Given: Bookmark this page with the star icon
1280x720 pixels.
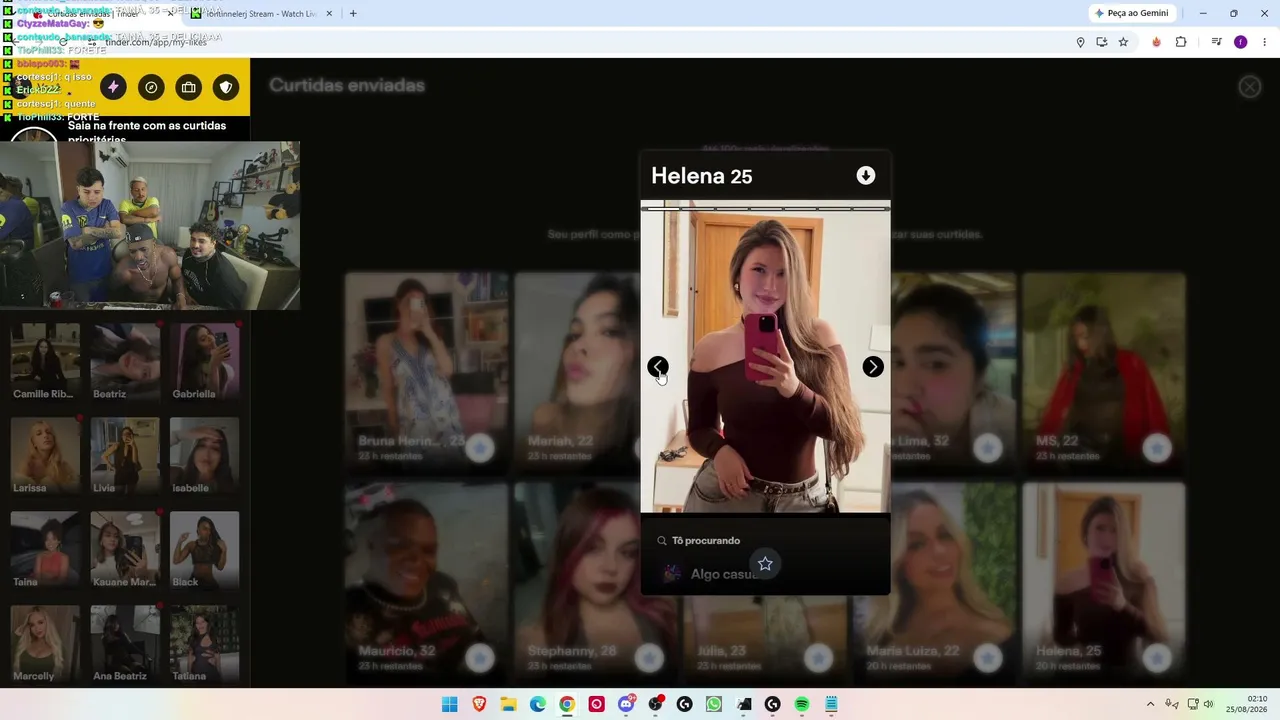Looking at the screenshot, I should coord(1123,42).
